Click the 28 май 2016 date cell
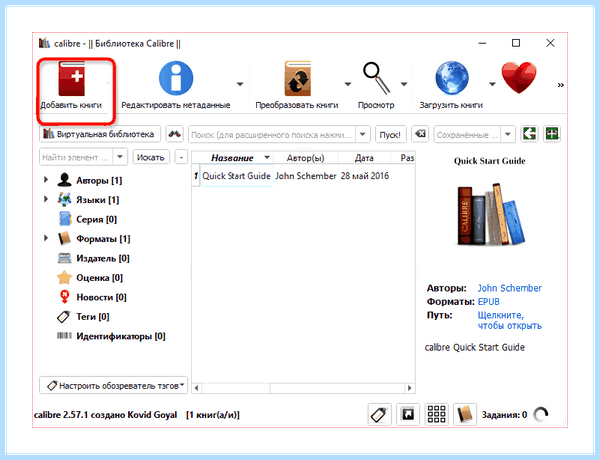This screenshot has height=460, width=600. pyautogui.click(x=365, y=176)
